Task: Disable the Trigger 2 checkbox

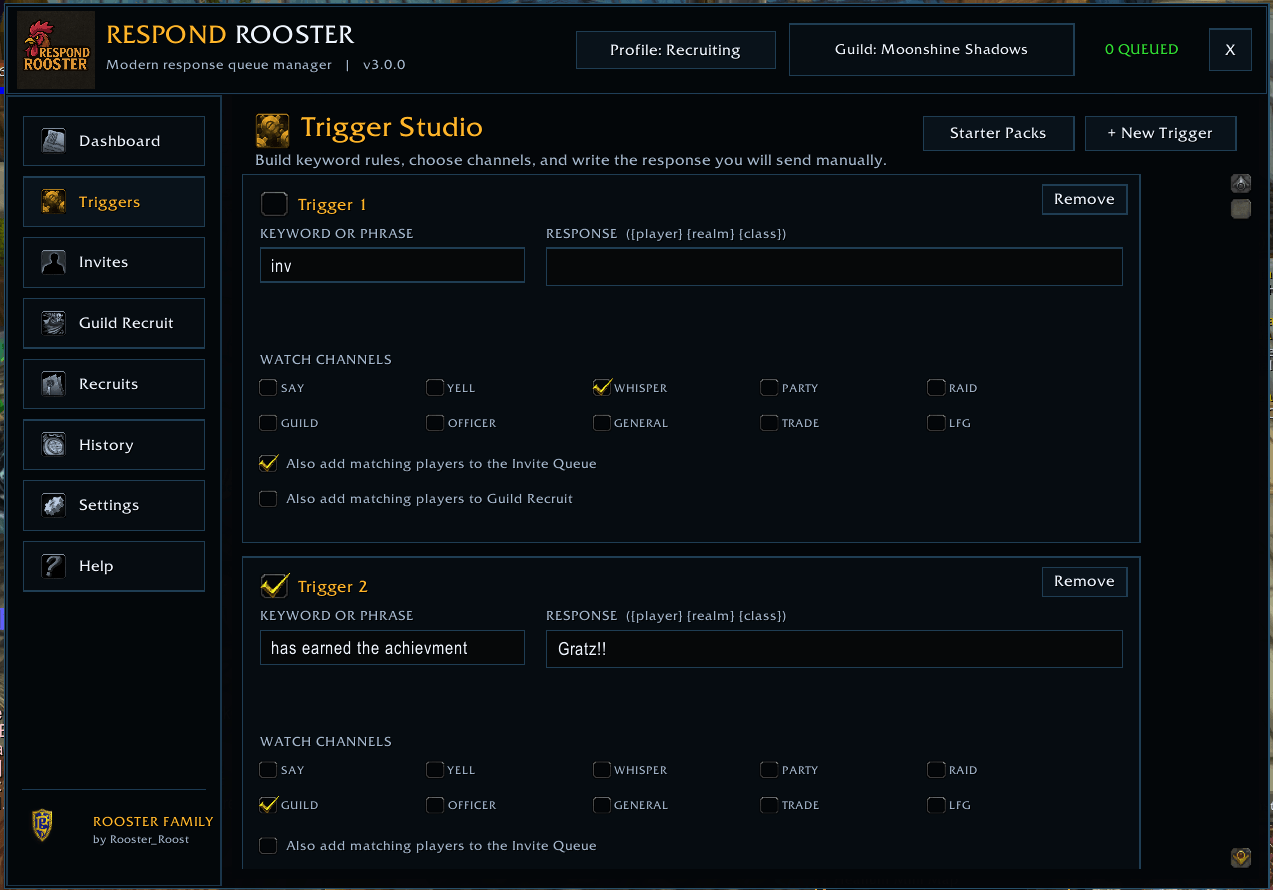Action: pos(274,586)
